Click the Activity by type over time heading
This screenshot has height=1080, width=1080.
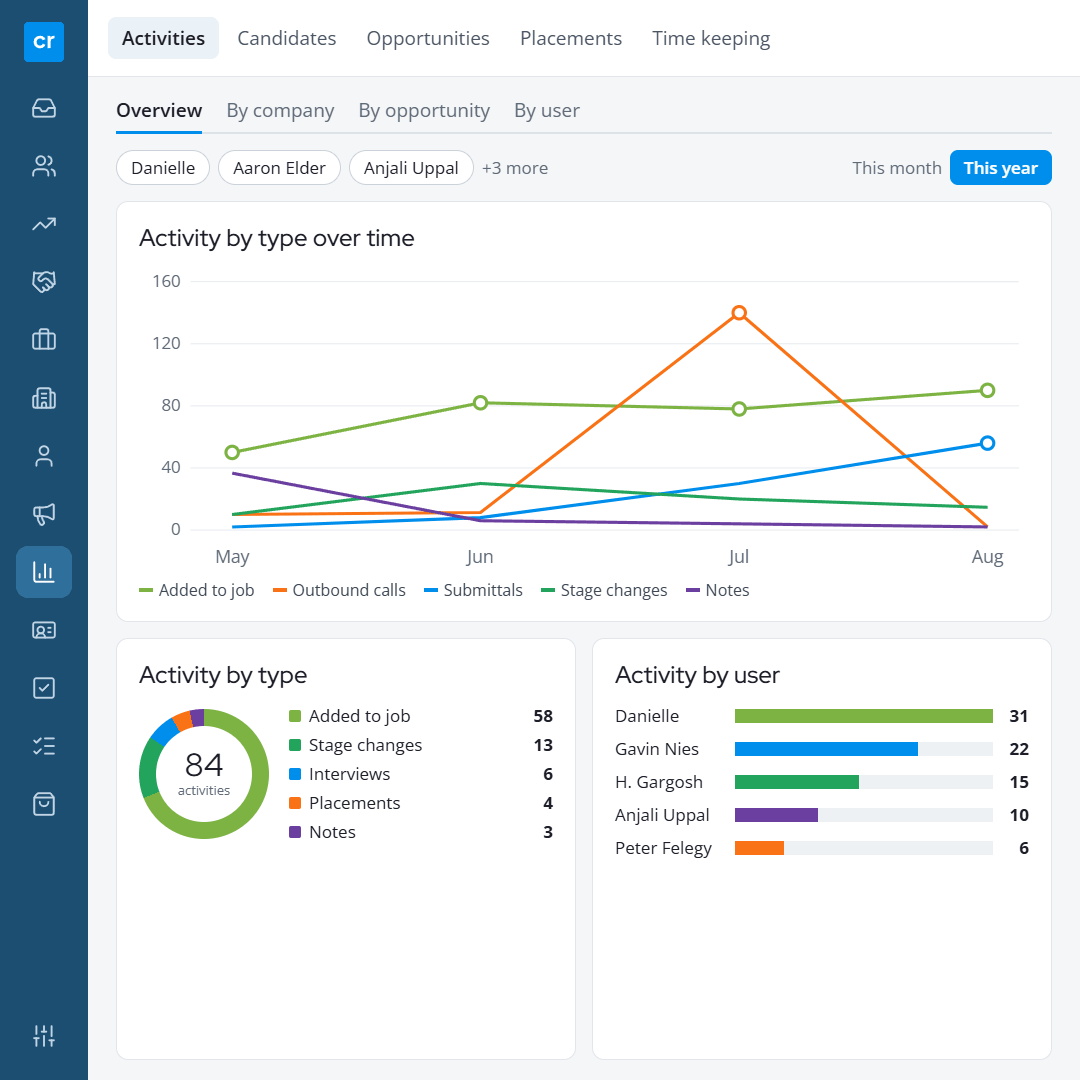pyautogui.click(x=277, y=238)
